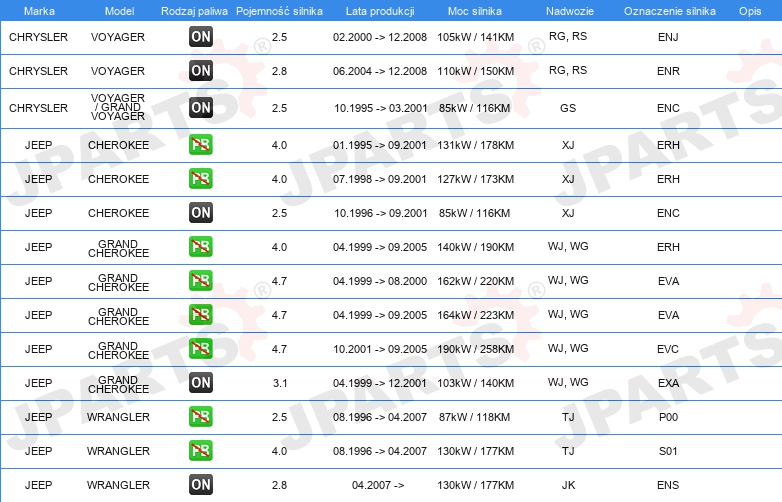
Task: Click the ON diesel icon in the ENJ Voyager row
Action: pyautogui.click(x=200, y=36)
